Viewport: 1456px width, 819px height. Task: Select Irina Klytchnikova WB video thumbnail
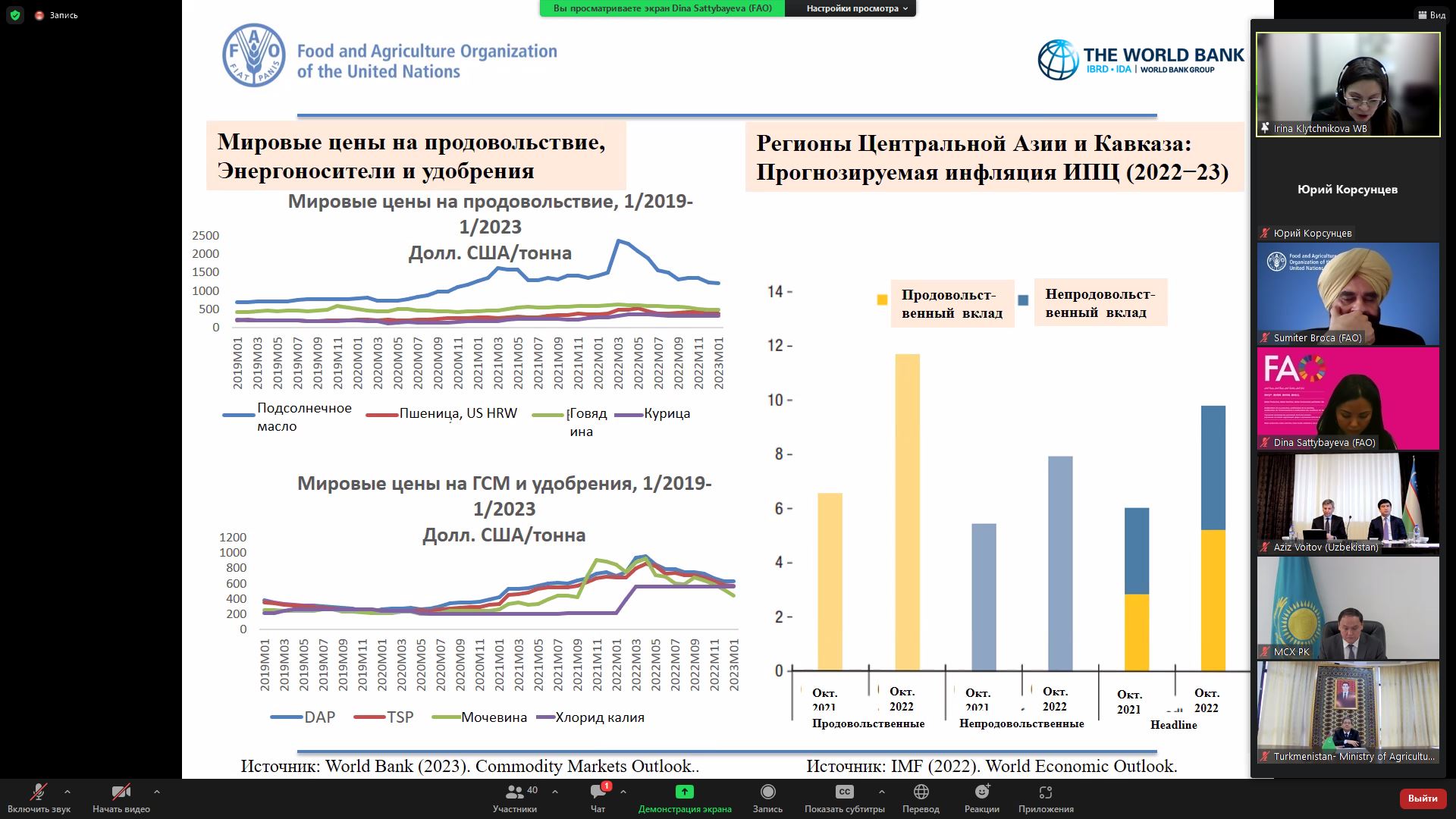[x=1348, y=84]
